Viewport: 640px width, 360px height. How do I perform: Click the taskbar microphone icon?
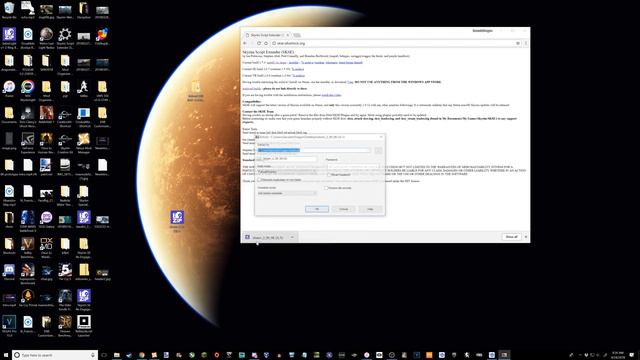[x=93, y=355]
